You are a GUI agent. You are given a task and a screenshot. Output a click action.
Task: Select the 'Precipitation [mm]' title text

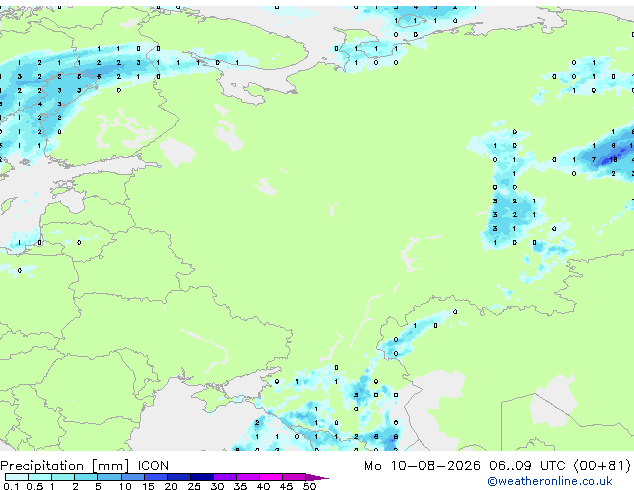click(x=65, y=466)
